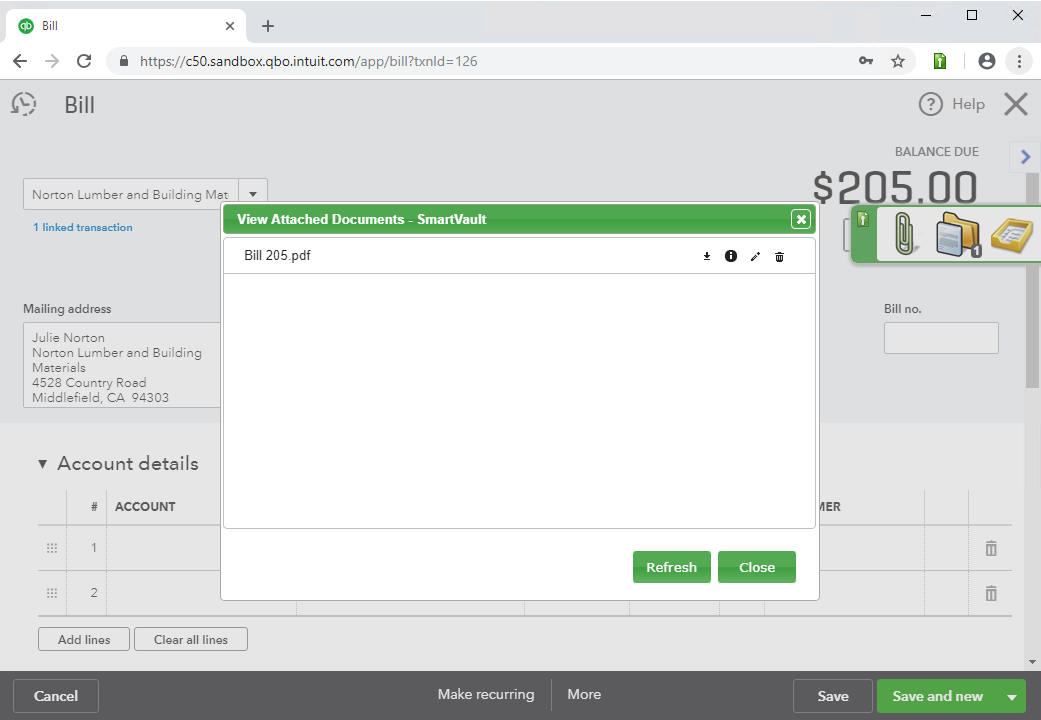Delete account line 2

click(991, 593)
